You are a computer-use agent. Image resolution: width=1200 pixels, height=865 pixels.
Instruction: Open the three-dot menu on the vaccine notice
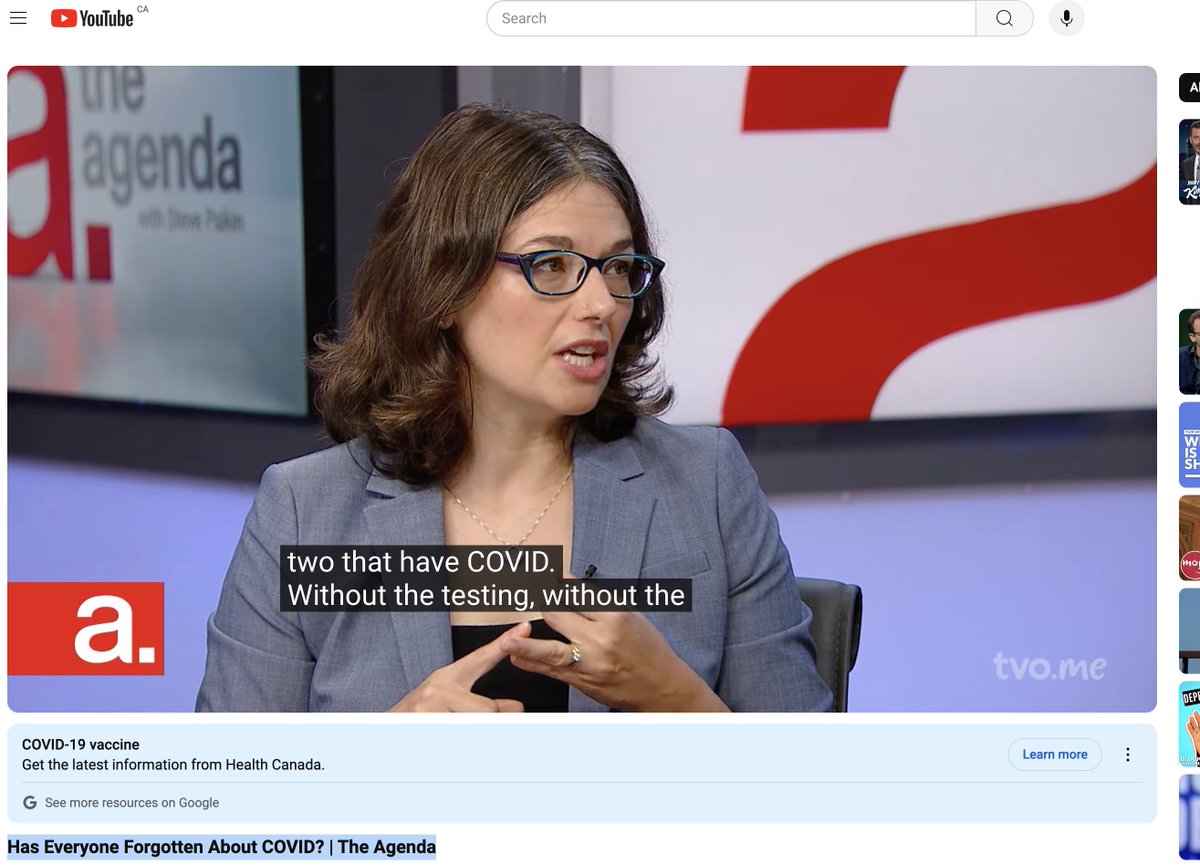point(1128,754)
